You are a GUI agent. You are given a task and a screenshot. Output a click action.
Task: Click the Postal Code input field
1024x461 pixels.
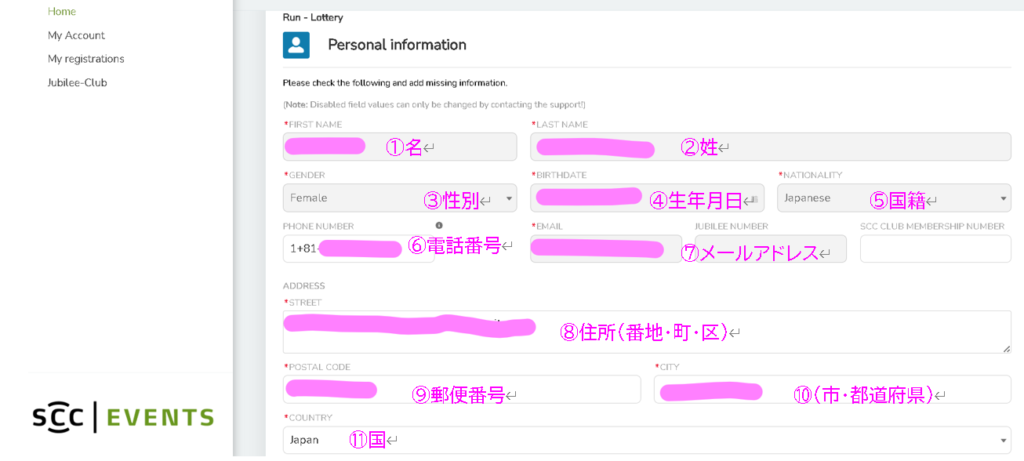[461, 389]
